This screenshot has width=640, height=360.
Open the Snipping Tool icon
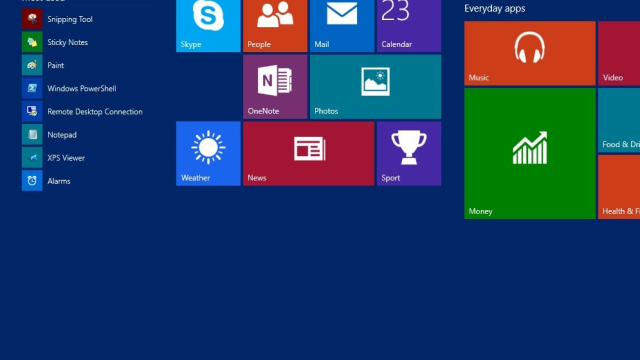pyautogui.click(x=32, y=19)
